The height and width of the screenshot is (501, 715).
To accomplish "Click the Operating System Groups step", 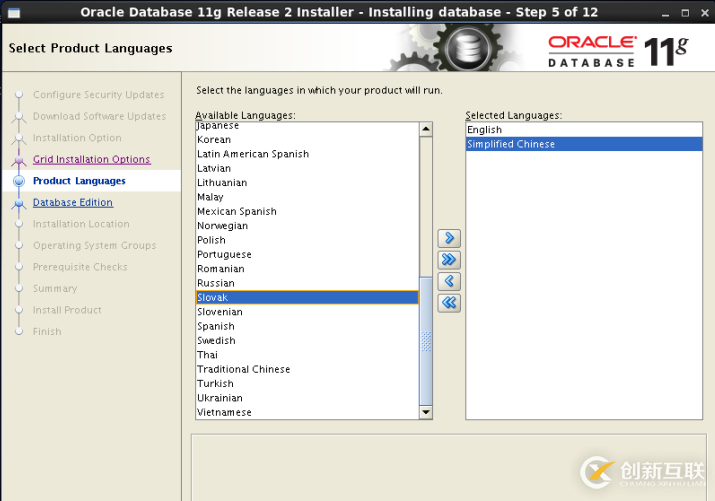I will click(x=94, y=245).
